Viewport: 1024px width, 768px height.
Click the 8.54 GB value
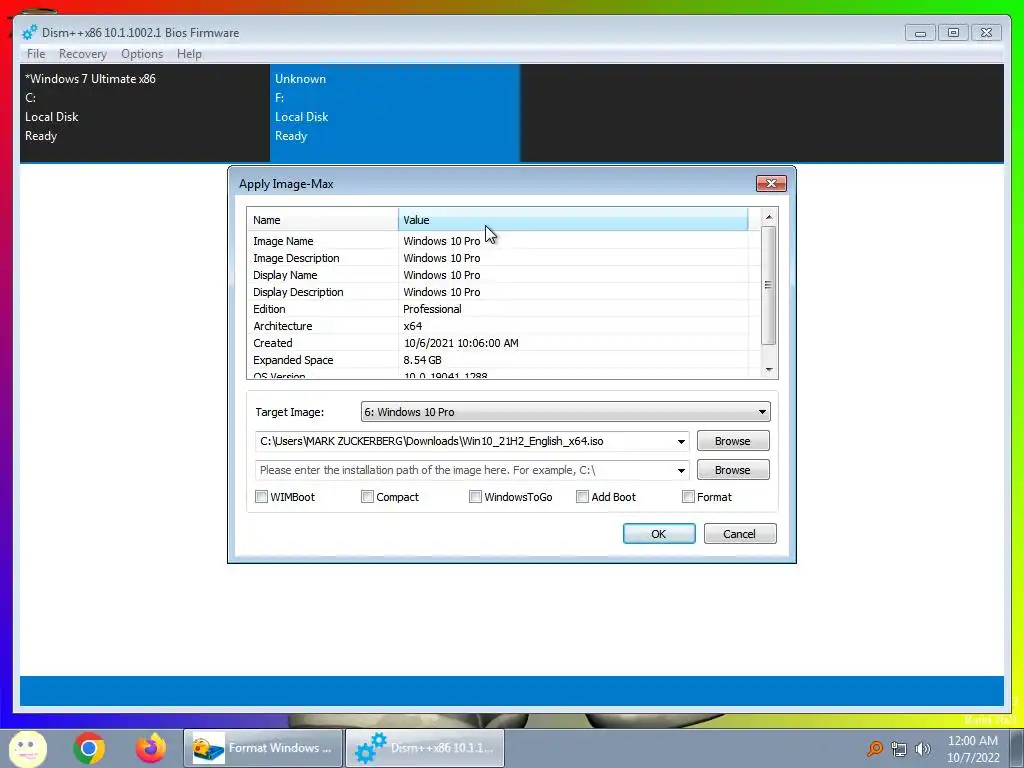pos(422,360)
